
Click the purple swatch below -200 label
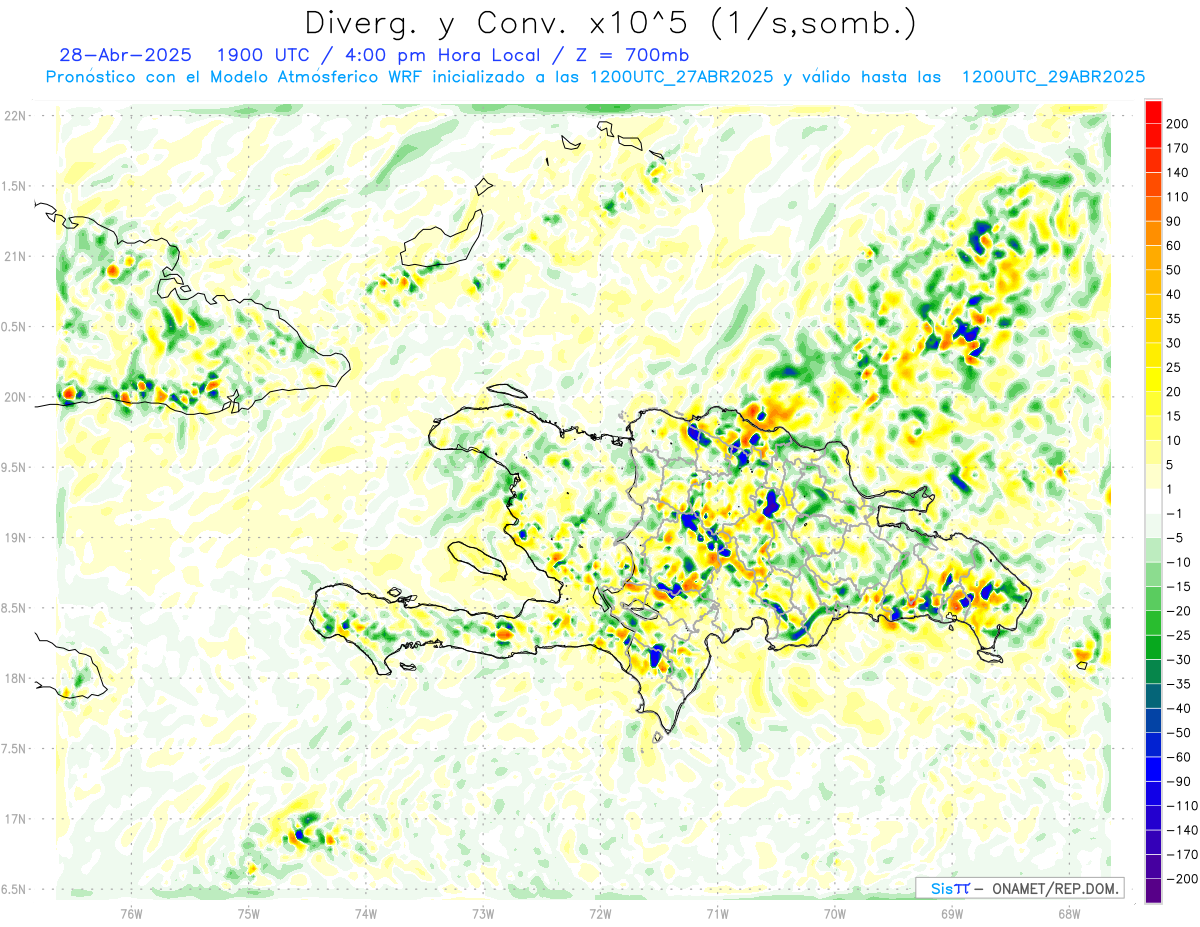1153,891
